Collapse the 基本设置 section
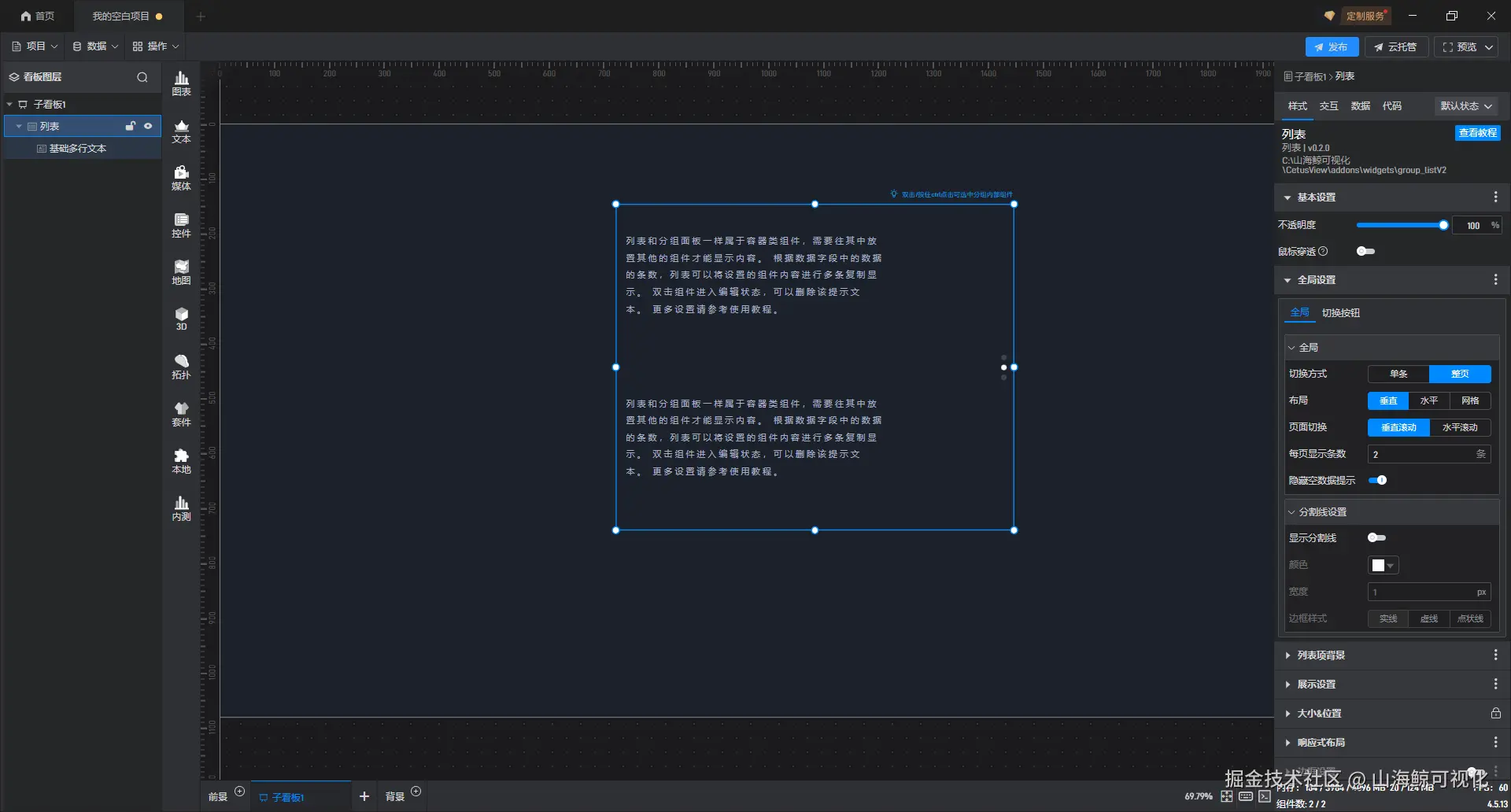 coord(1287,198)
